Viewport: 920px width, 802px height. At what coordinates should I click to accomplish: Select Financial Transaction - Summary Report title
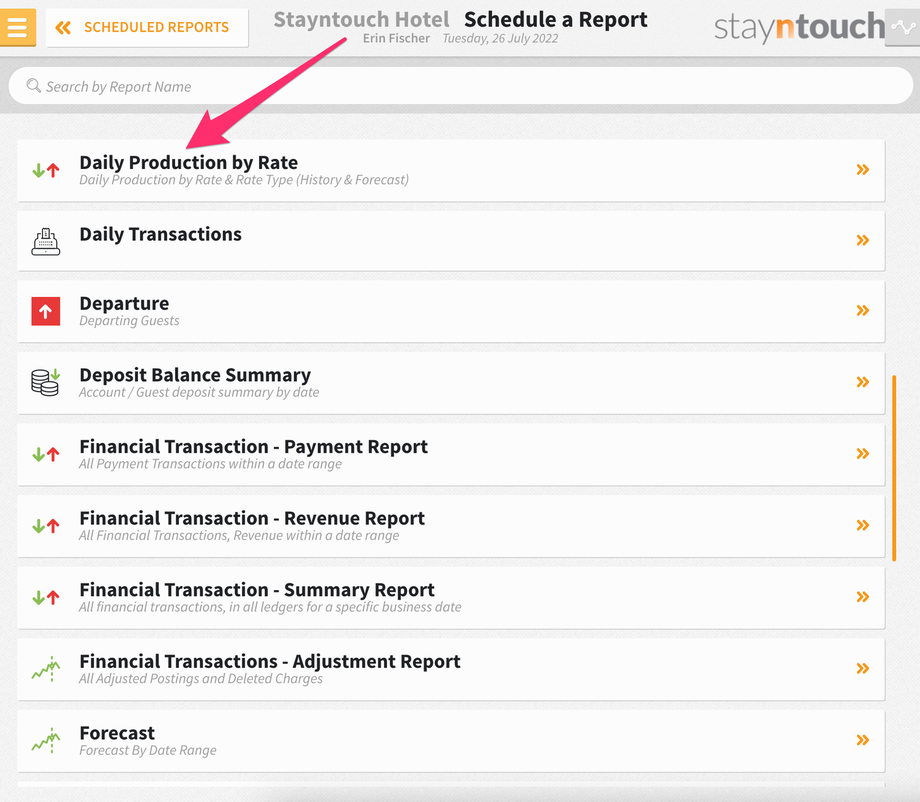click(257, 590)
